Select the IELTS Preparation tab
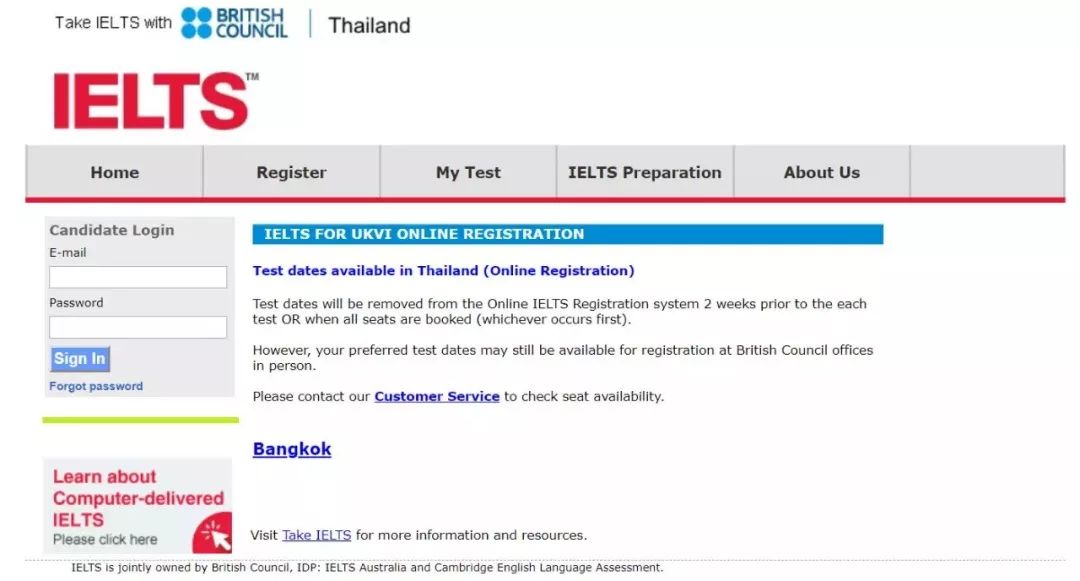Image resolution: width=1080 pixels, height=581 pixels. click(x=644, y=172)
